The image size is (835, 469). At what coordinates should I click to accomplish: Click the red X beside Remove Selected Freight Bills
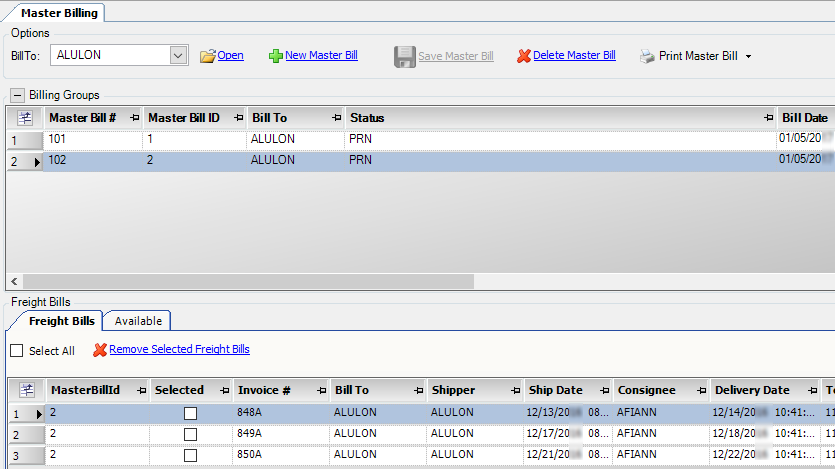click(x=100, y=350)
